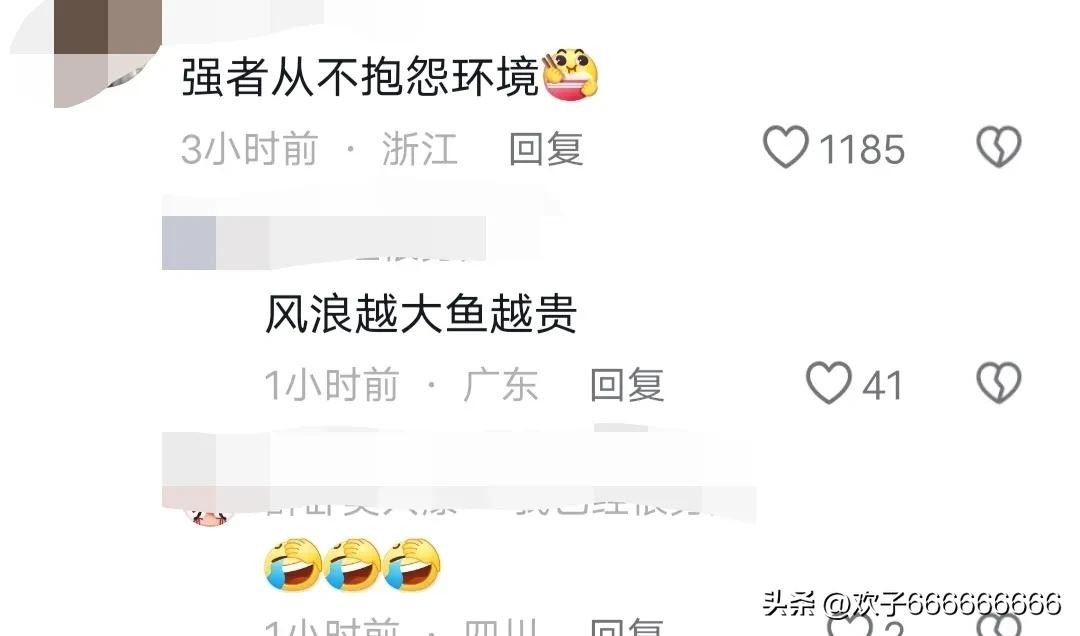Tap the 1185 like count
This screenshot has height=636, width=1080.
coord(862,149)
